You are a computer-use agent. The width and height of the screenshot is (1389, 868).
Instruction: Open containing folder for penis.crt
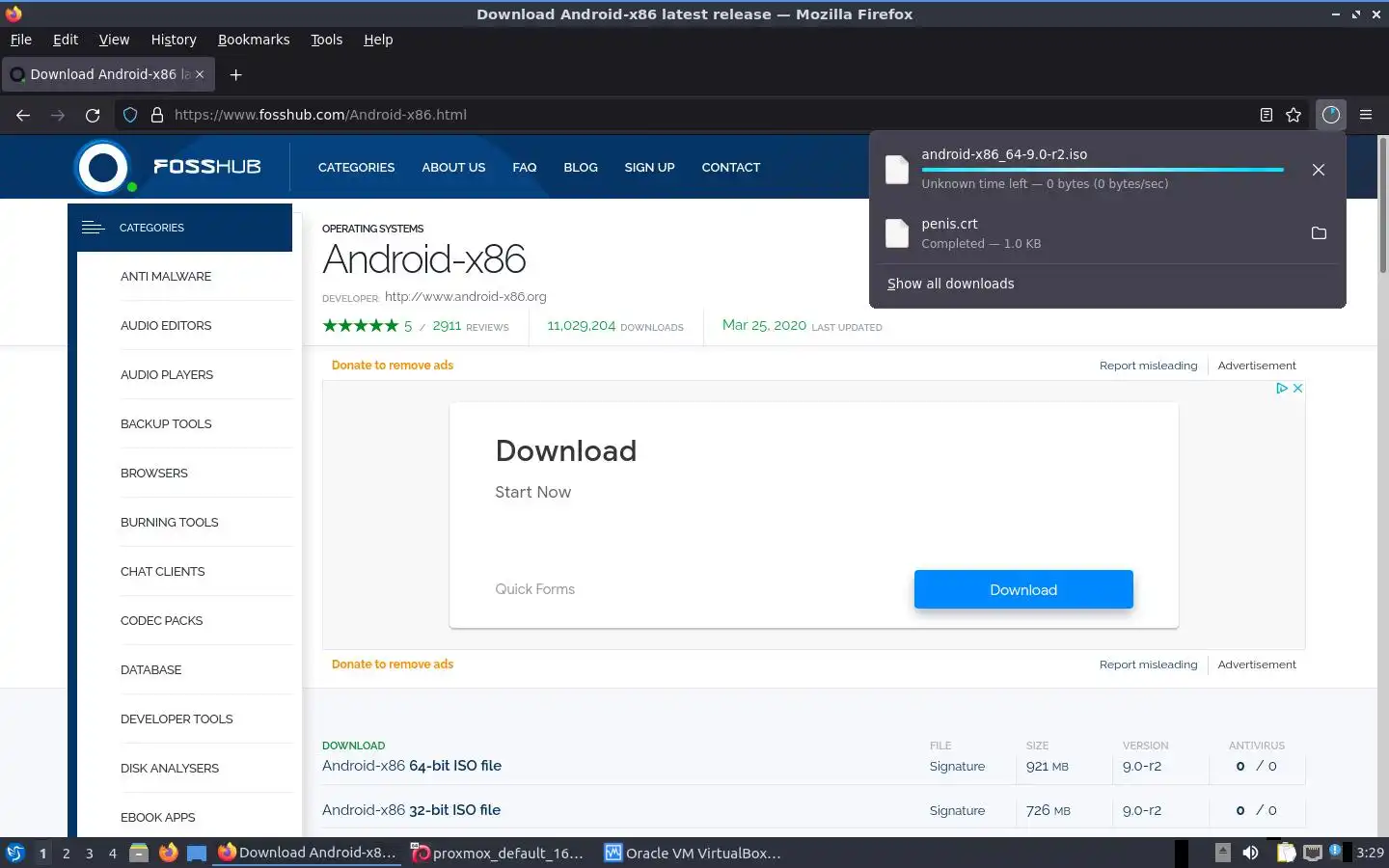[1319, 233]
